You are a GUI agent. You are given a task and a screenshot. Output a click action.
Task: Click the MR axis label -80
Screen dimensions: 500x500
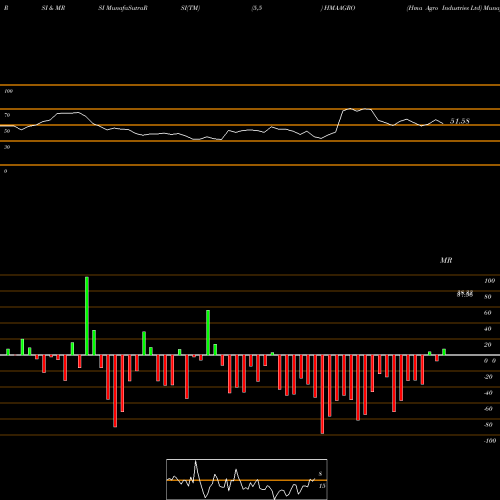click(x=488, y=425)
